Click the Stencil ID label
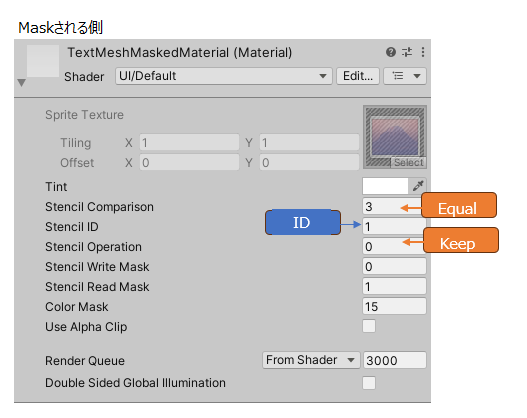Screen dimensions: 527x418 click(72, 226)
